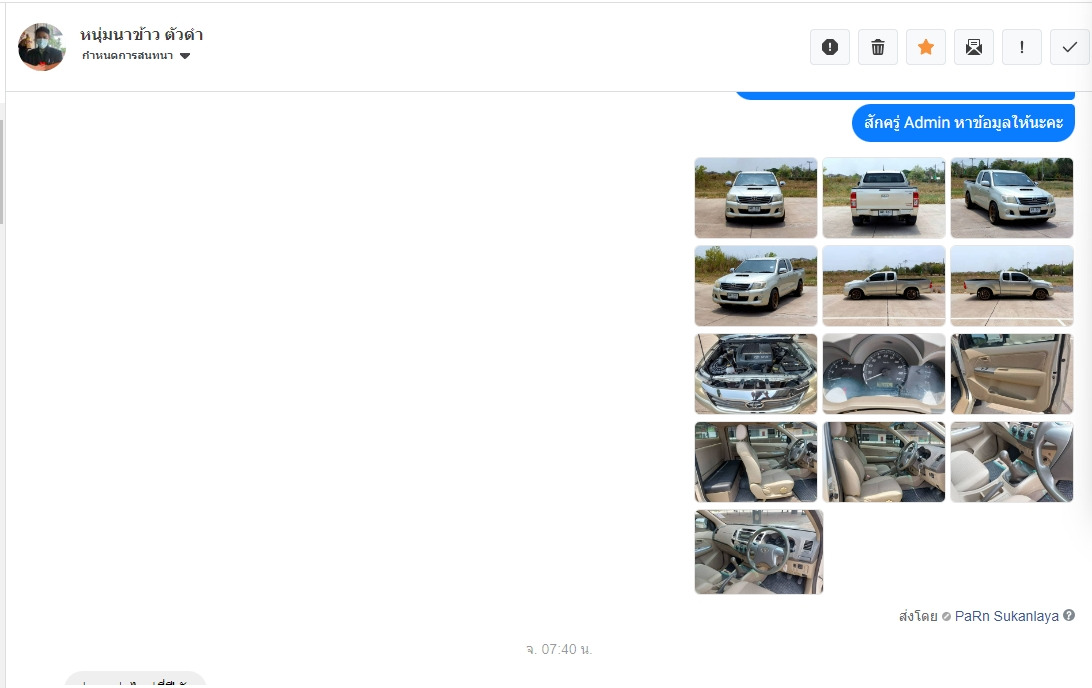Open driver seat photo showing the rear bench

click(x=756, y=462)
